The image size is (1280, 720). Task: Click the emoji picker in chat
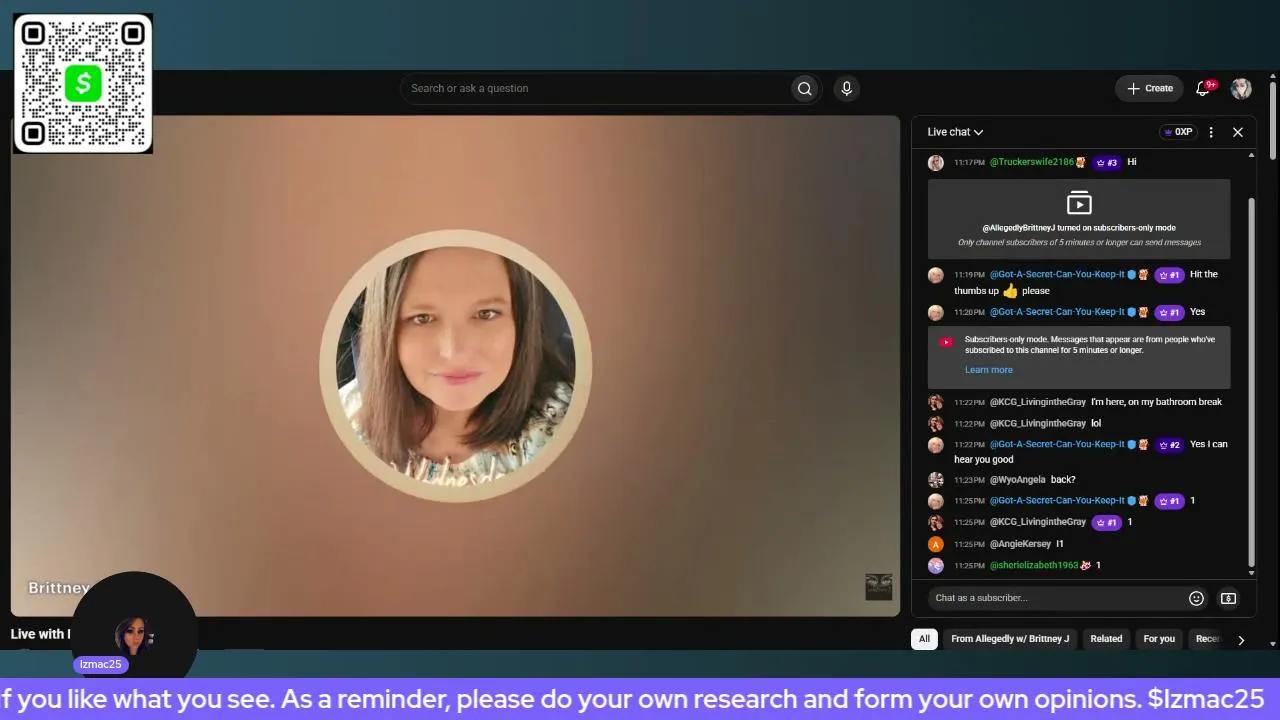(x=1196, y=598)
